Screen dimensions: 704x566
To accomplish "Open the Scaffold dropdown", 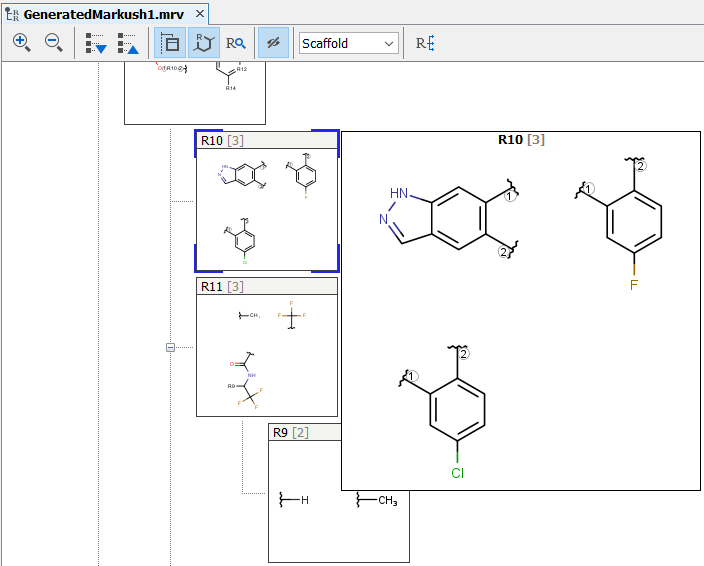I will (349, 43).
